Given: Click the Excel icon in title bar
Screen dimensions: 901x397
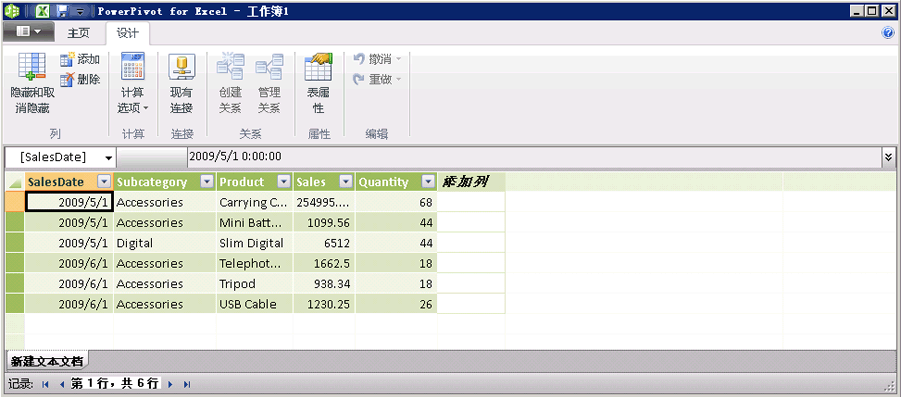Looking at the screenshot, I should [42, 11].
